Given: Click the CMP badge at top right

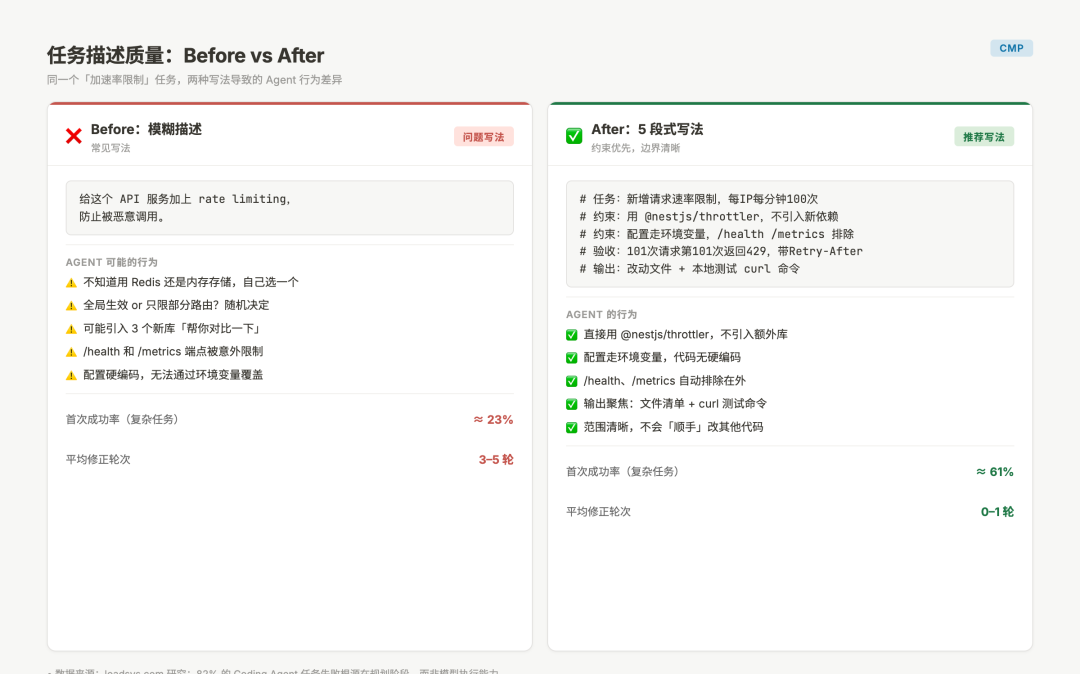Looking at the screenshot, I should (x=1011, y=48).
